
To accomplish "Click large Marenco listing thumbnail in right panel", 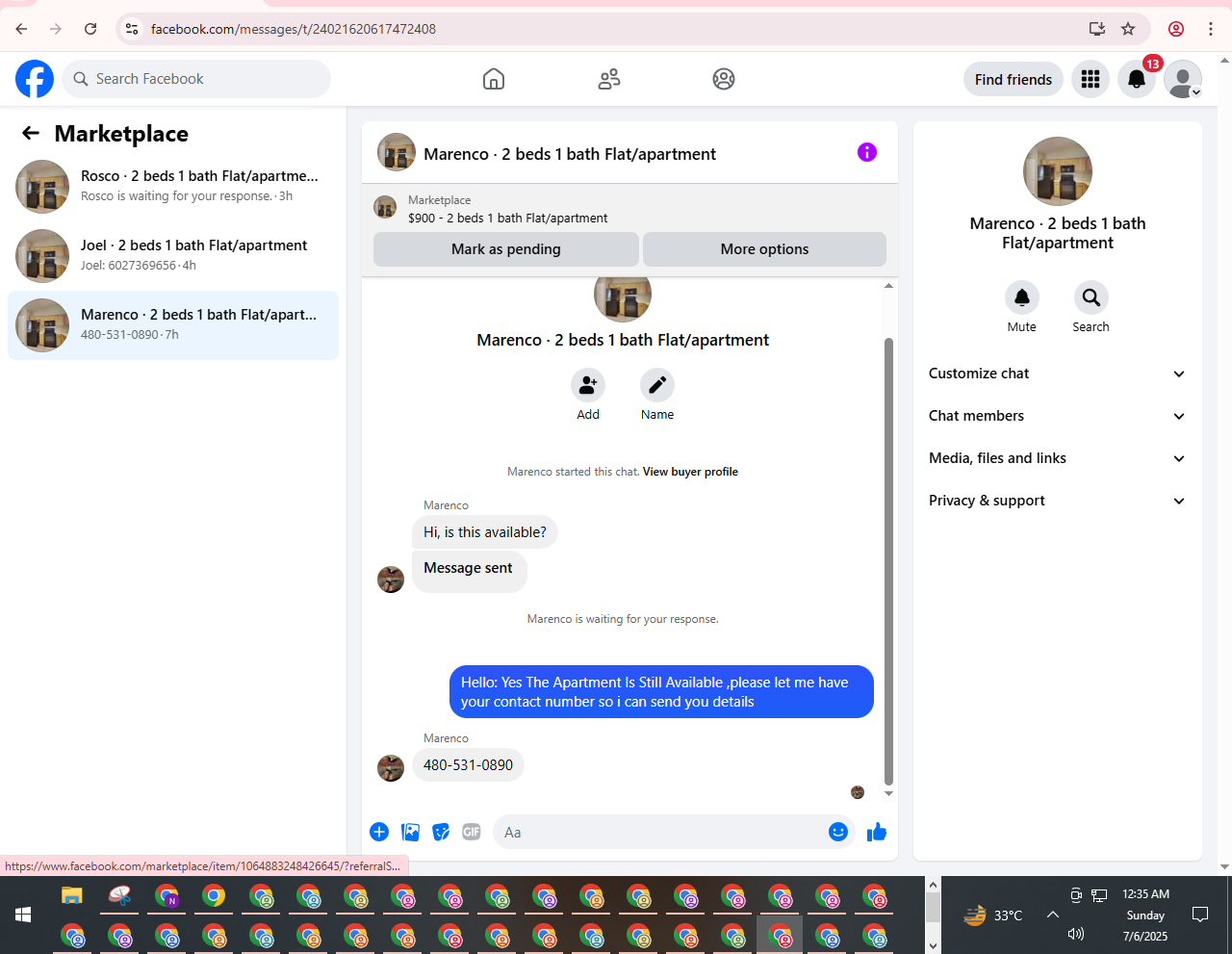I will pos(1058,171).
